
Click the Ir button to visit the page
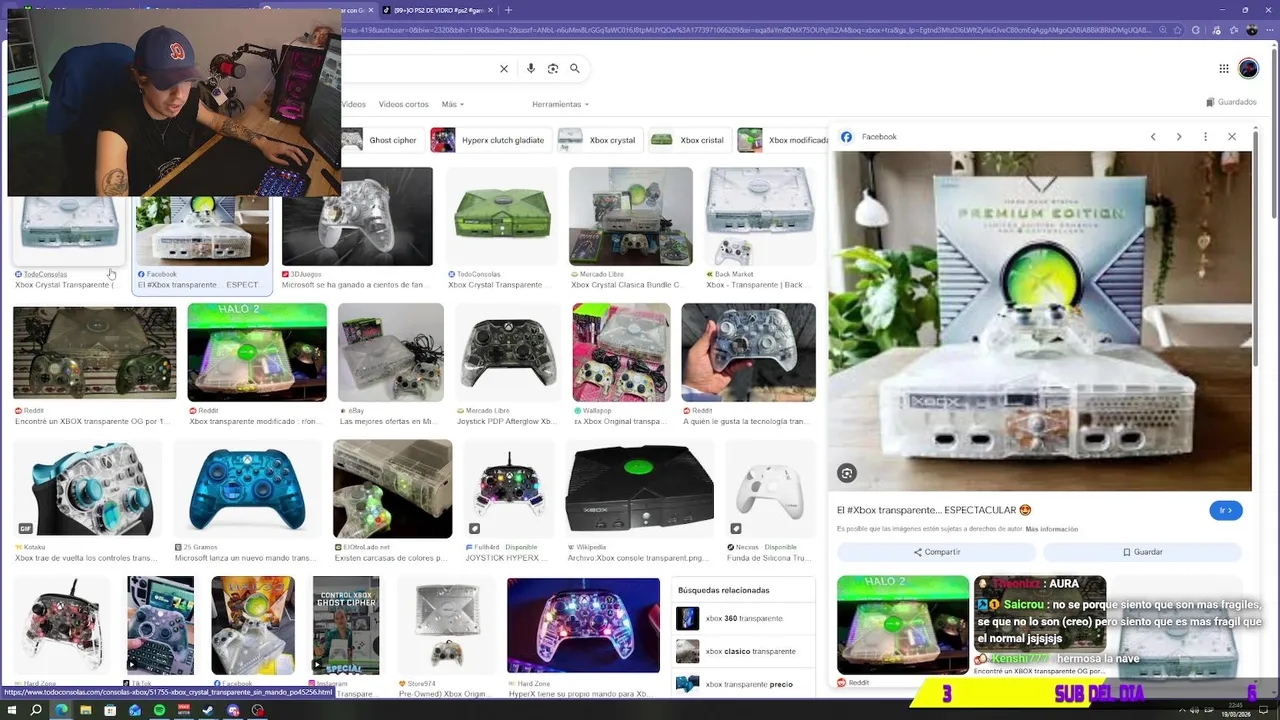coord(1226,510)
